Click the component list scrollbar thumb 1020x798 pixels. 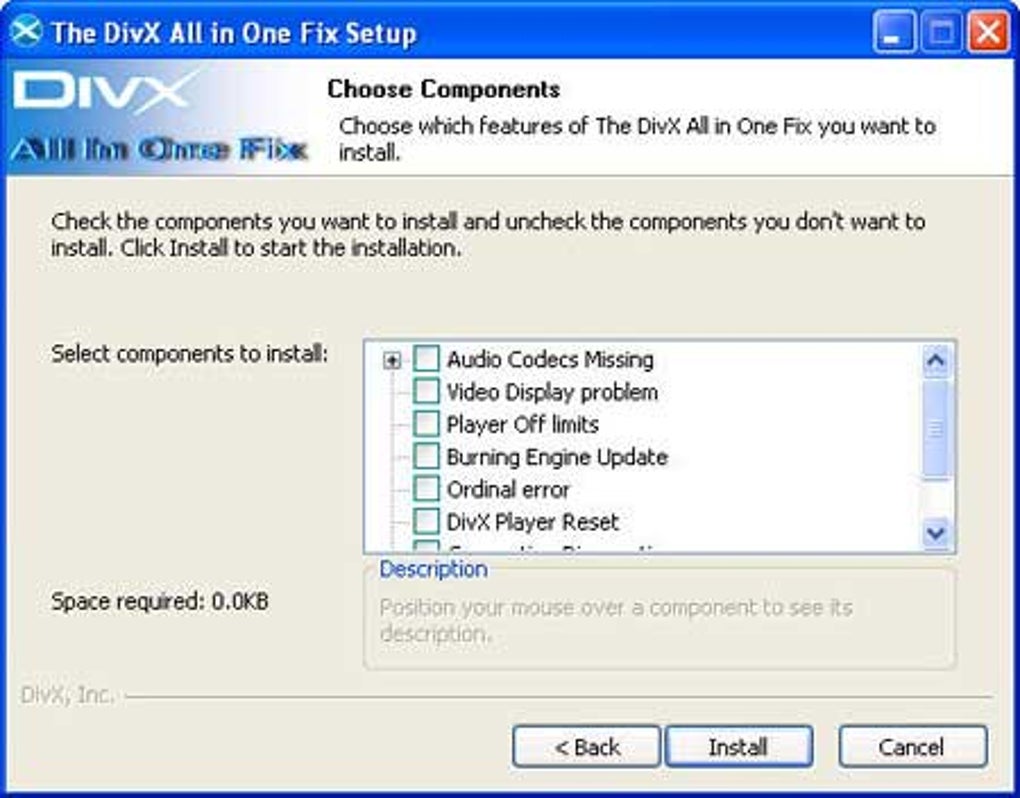[x=936, y=430]
